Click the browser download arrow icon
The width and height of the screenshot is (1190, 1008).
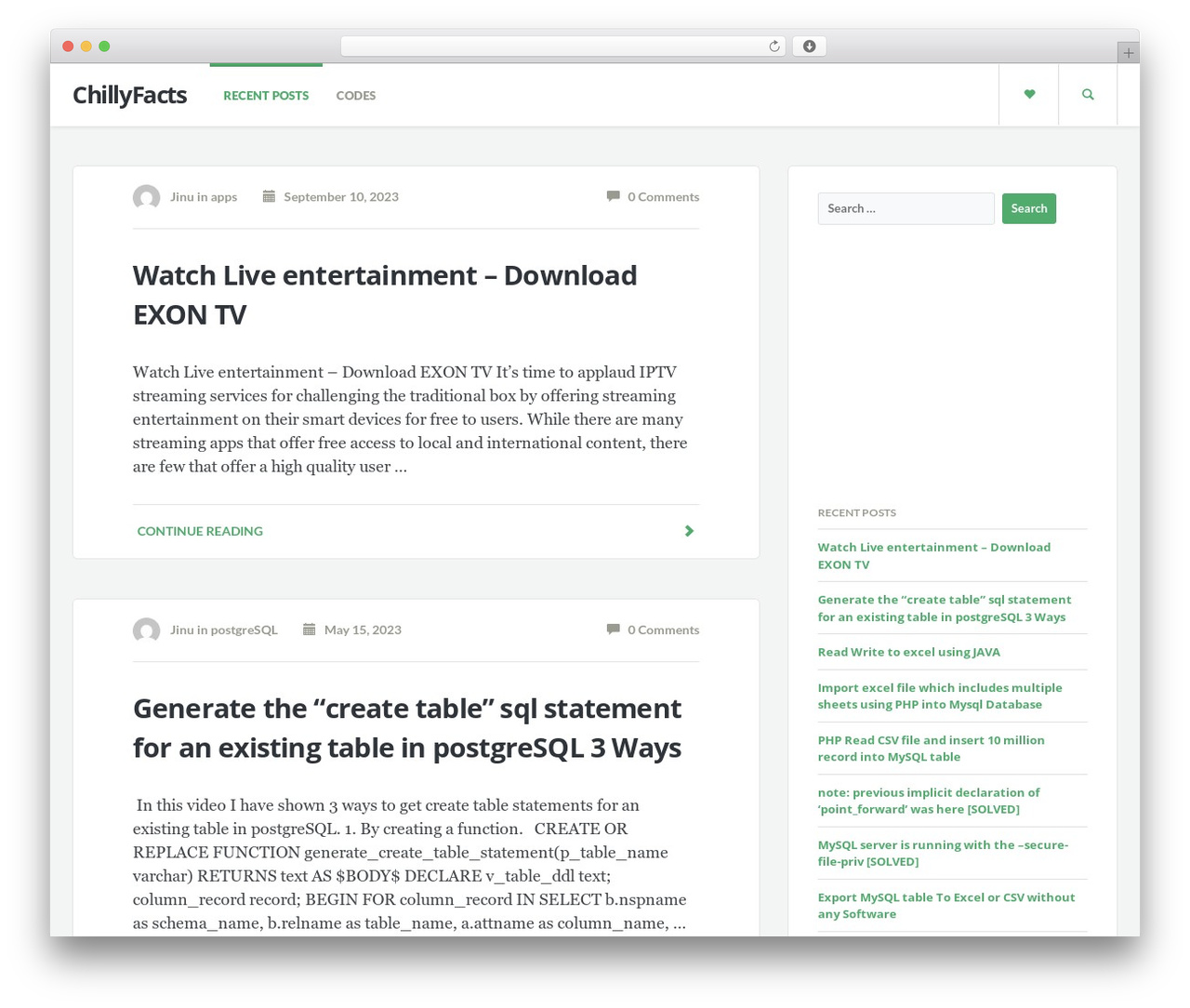[809, 46]
